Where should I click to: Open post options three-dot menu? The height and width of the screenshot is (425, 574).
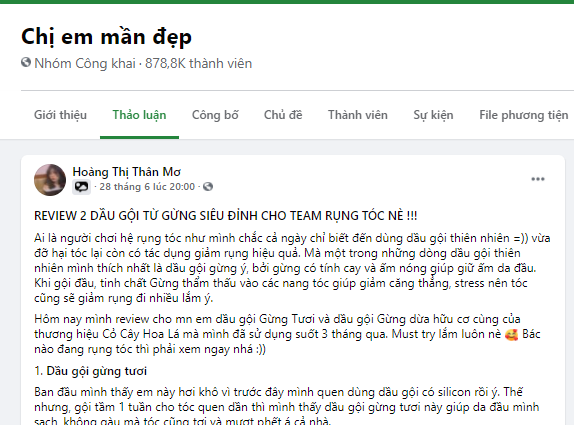click(538, 179)
